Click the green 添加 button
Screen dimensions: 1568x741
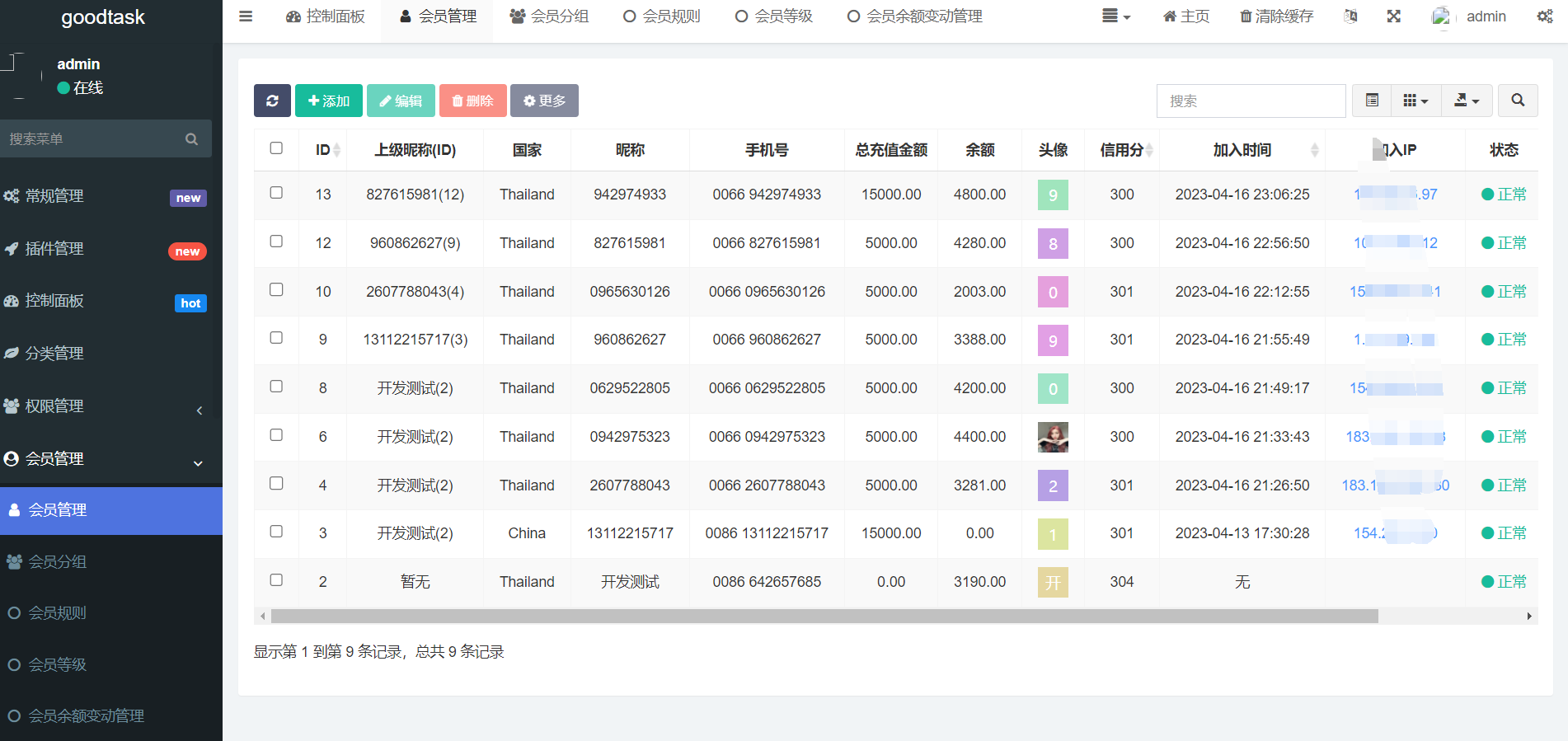[x=328, y=101]
